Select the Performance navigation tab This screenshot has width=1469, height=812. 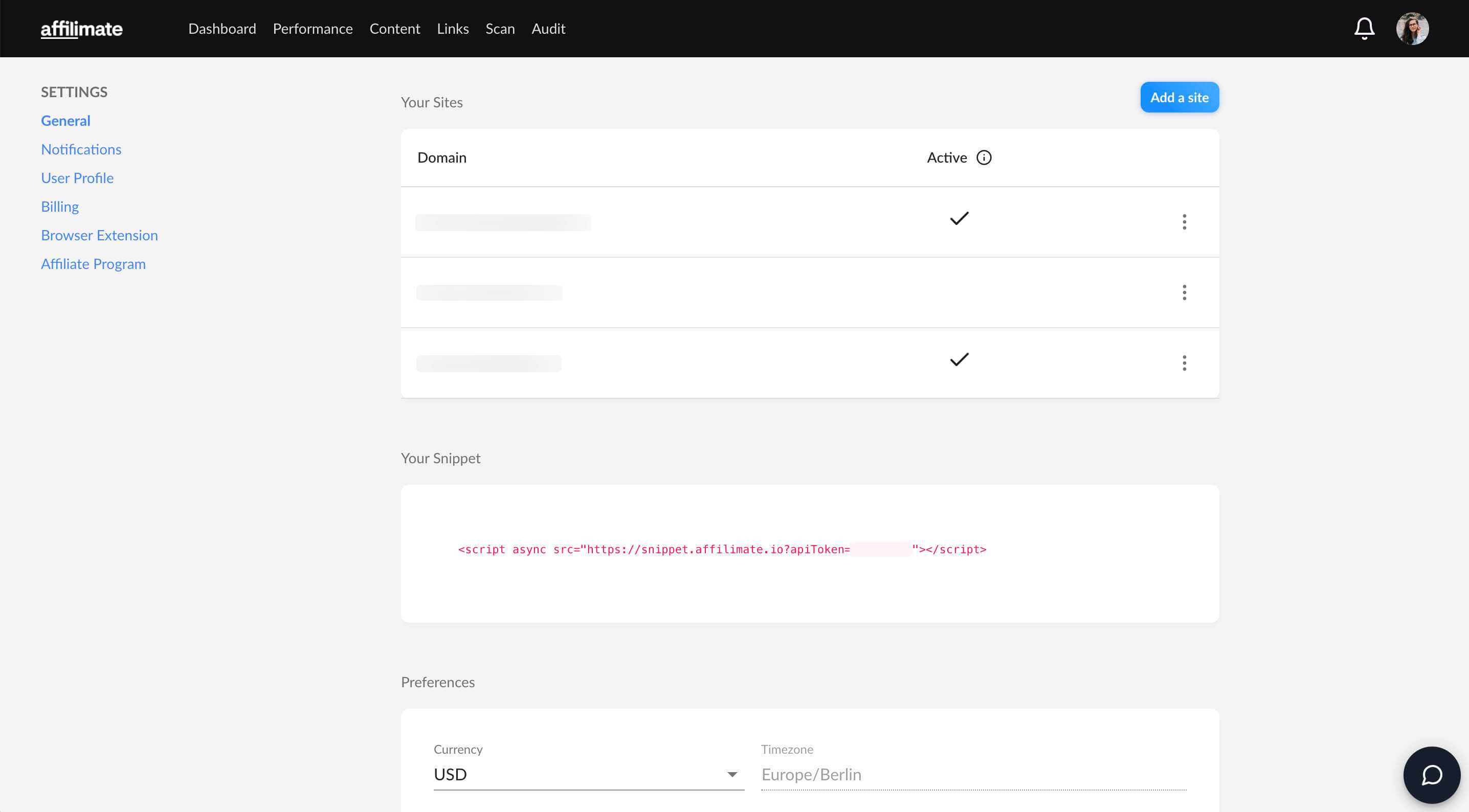point(312,28)
